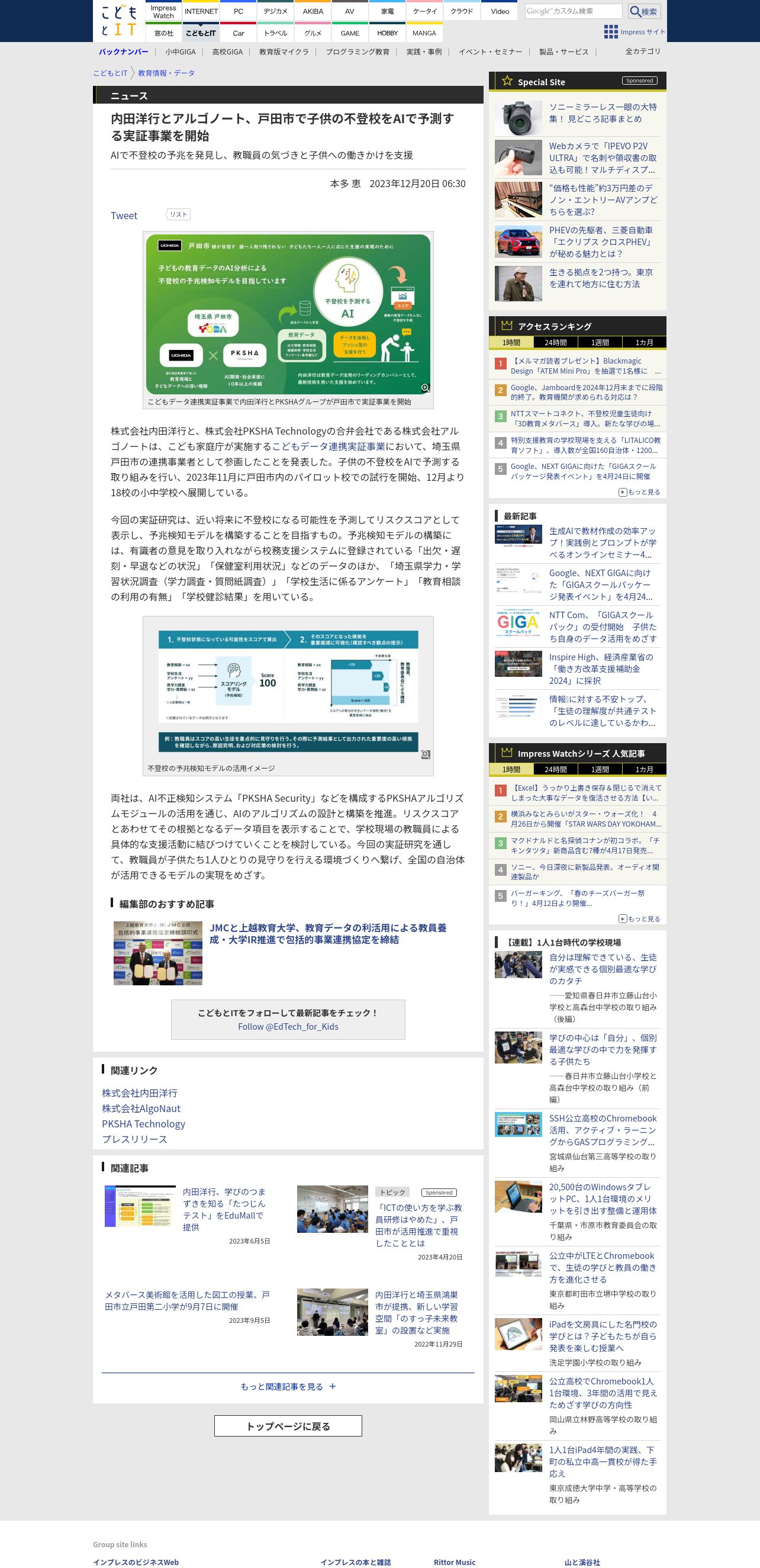The height and width of the screenshot is (1568, 760).
Task: Click the Google custom search field
Action: pos(573,11)
